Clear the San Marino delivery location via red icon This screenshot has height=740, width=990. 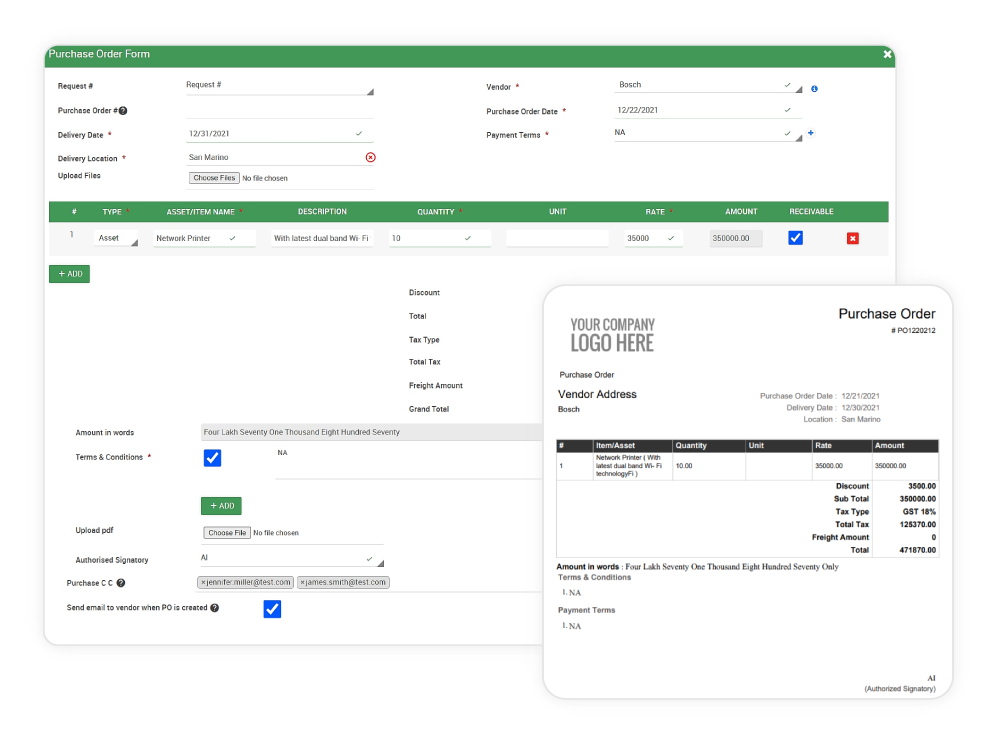click(371, 157)
